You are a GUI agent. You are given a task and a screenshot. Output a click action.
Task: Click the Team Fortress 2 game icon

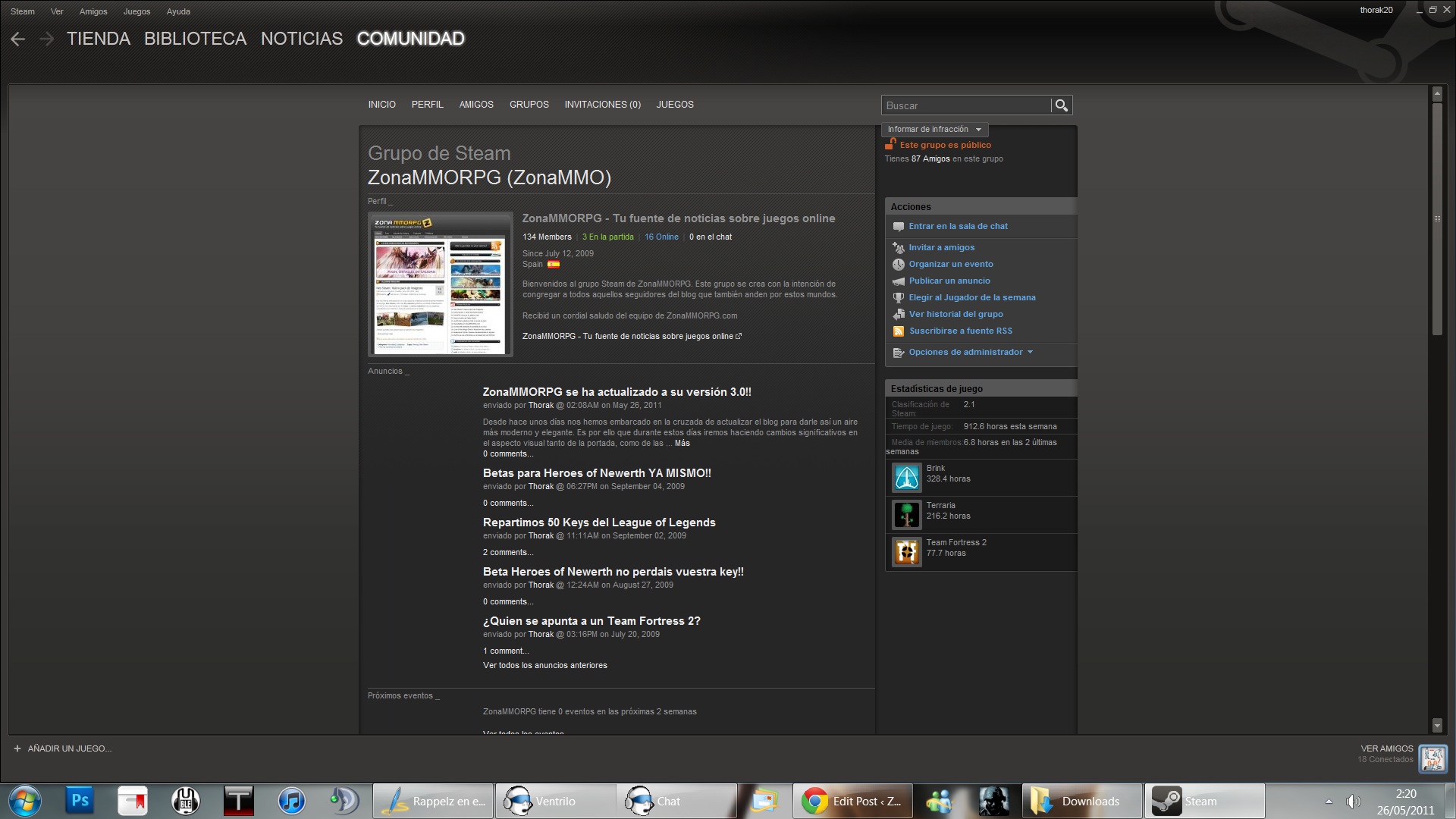[x=906, y=552]
